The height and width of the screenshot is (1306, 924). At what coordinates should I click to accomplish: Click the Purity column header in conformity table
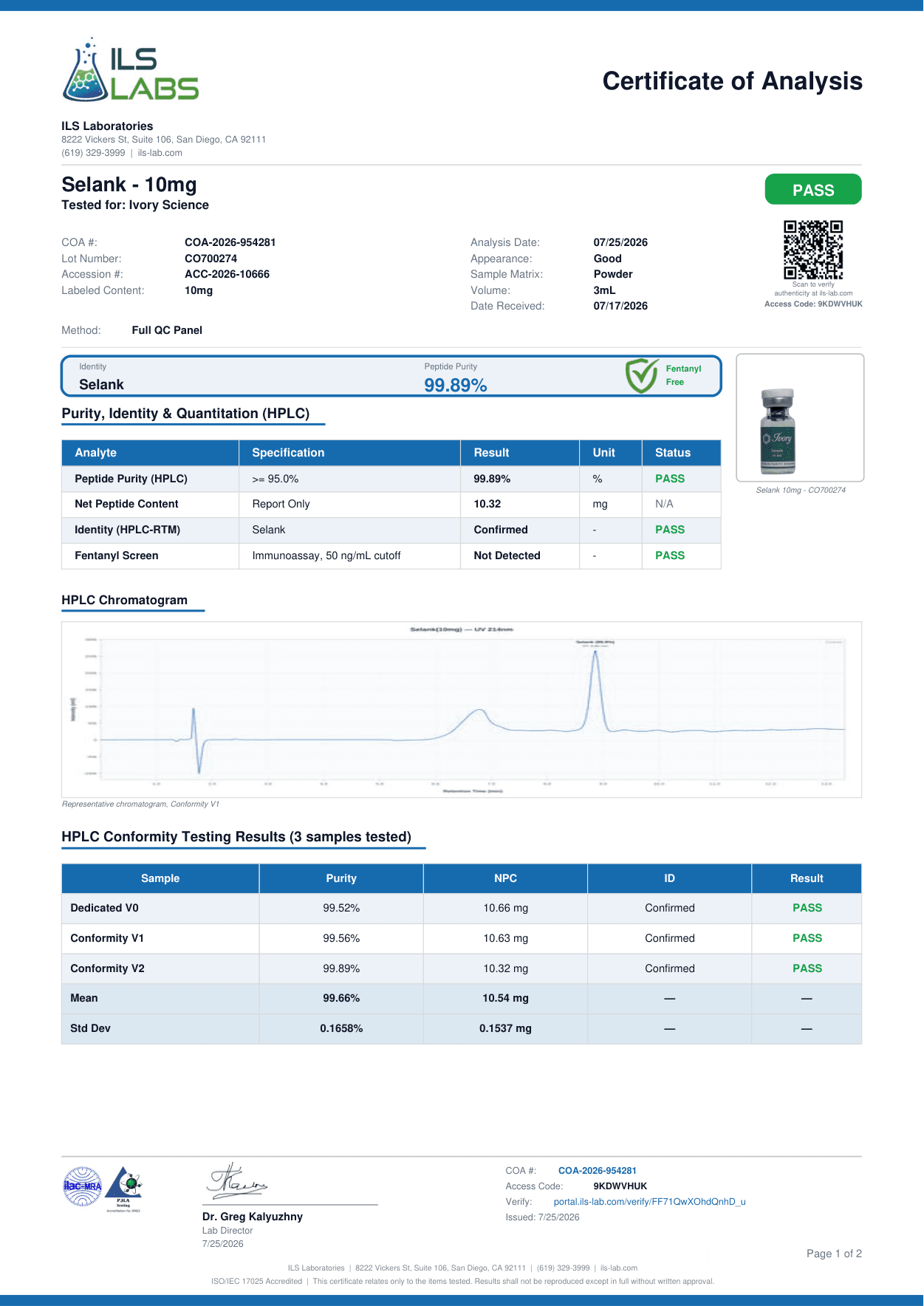(x=341, y=878)
